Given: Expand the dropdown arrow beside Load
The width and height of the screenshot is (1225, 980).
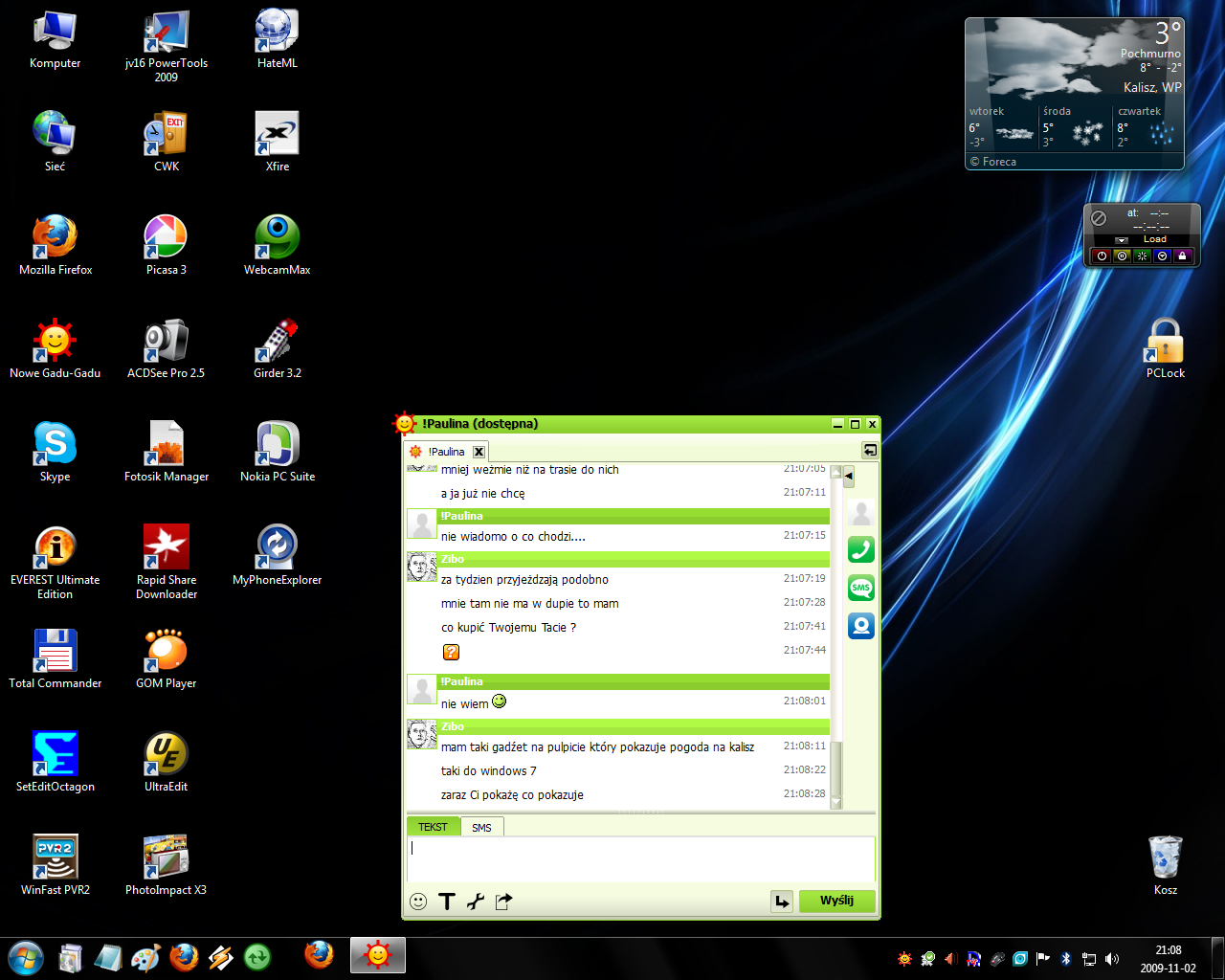Looking at the screenshot, I should point(1122,240).
